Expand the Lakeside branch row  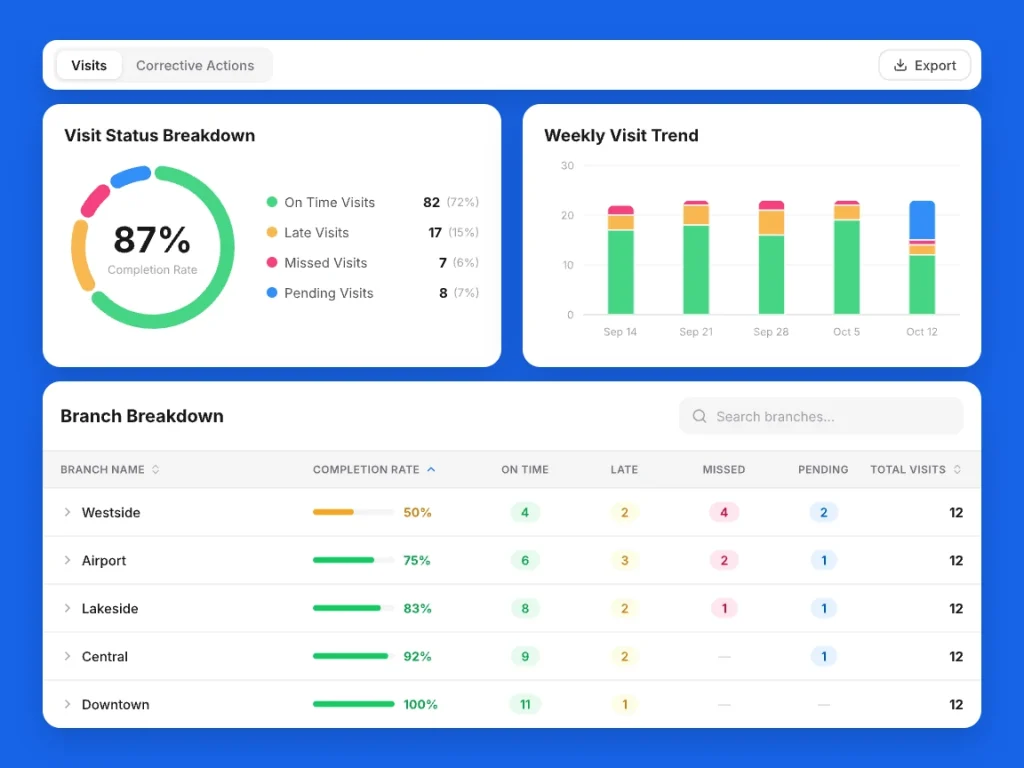click(x=67, y=609)
